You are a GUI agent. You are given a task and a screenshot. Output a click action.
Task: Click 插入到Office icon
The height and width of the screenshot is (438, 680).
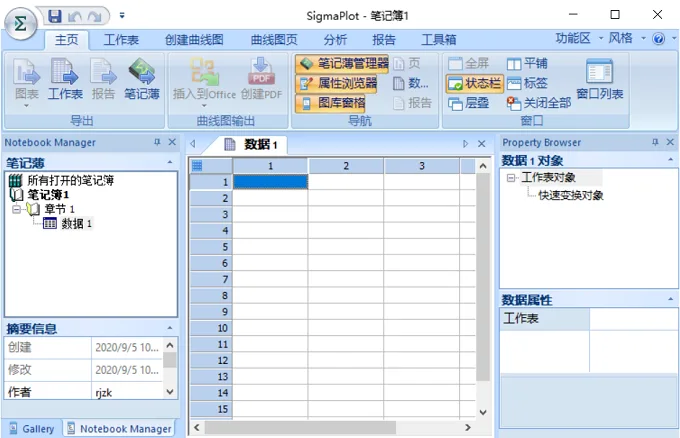[204, 82]
